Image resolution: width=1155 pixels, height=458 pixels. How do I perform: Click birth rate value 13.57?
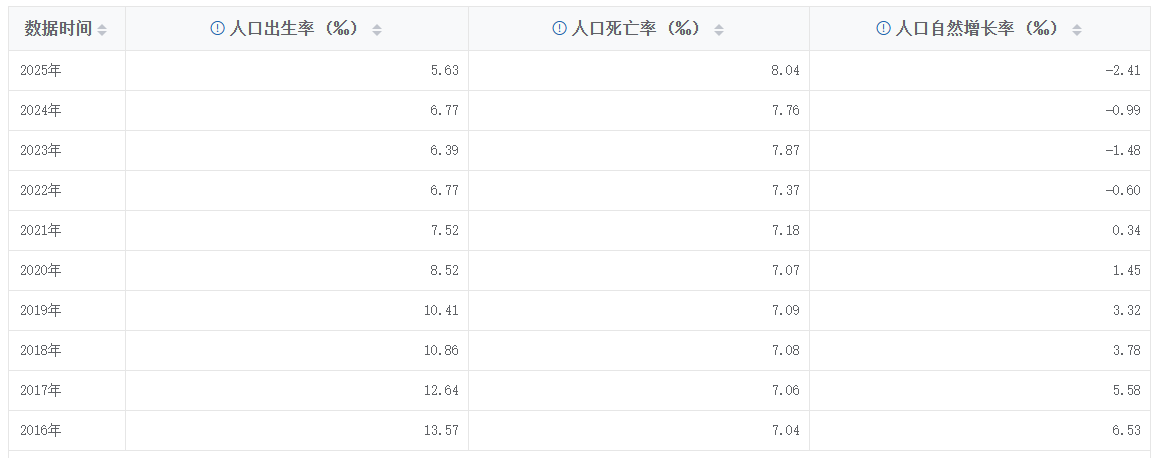[x=441, y=430]
